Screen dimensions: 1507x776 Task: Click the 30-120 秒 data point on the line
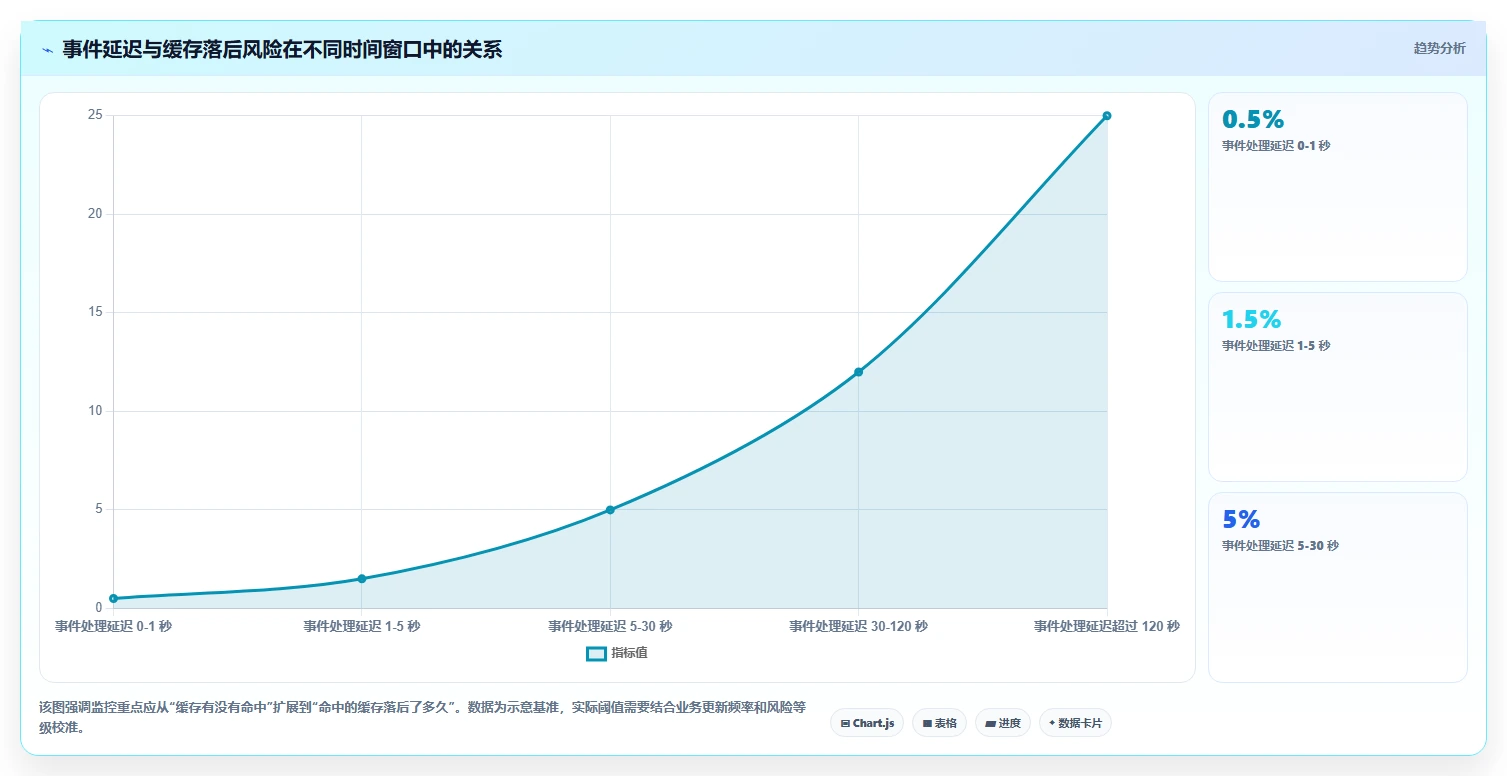858,372
